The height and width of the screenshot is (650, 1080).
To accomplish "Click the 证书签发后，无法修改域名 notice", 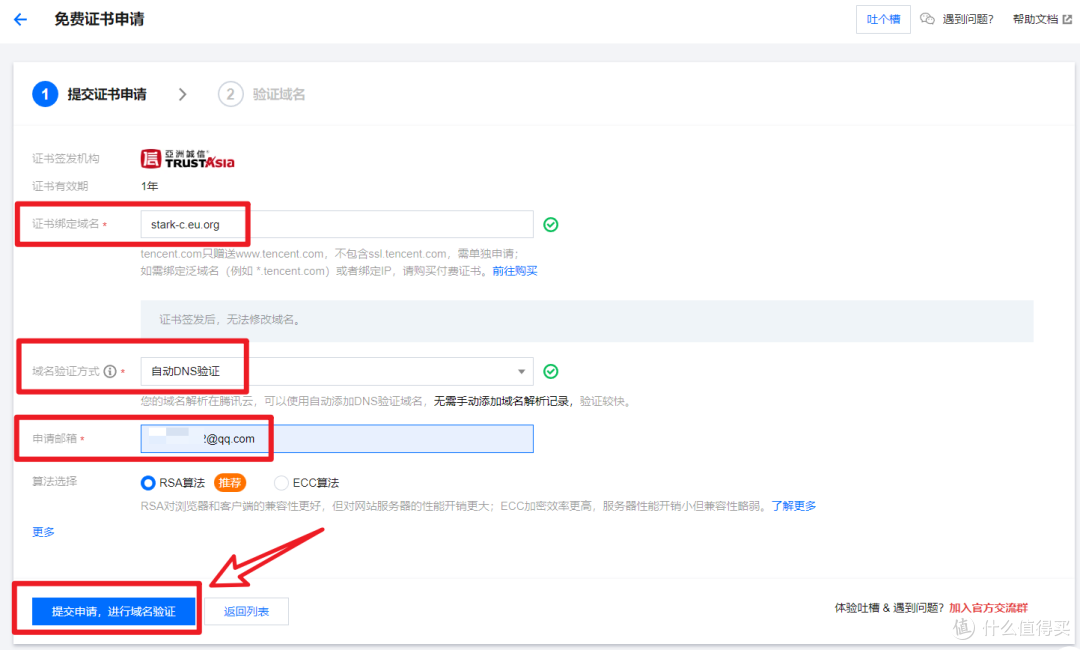I will coord(587,321).
